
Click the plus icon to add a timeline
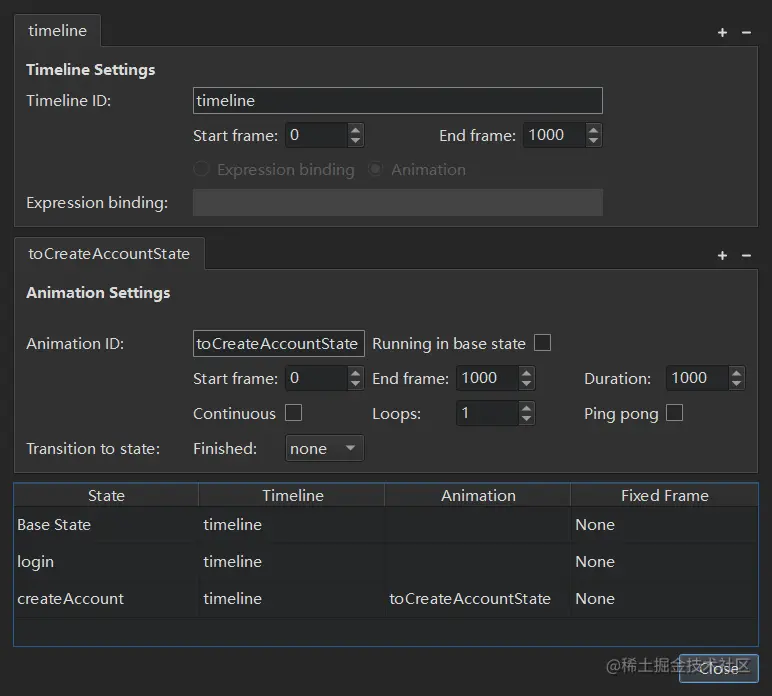point(722,32)
